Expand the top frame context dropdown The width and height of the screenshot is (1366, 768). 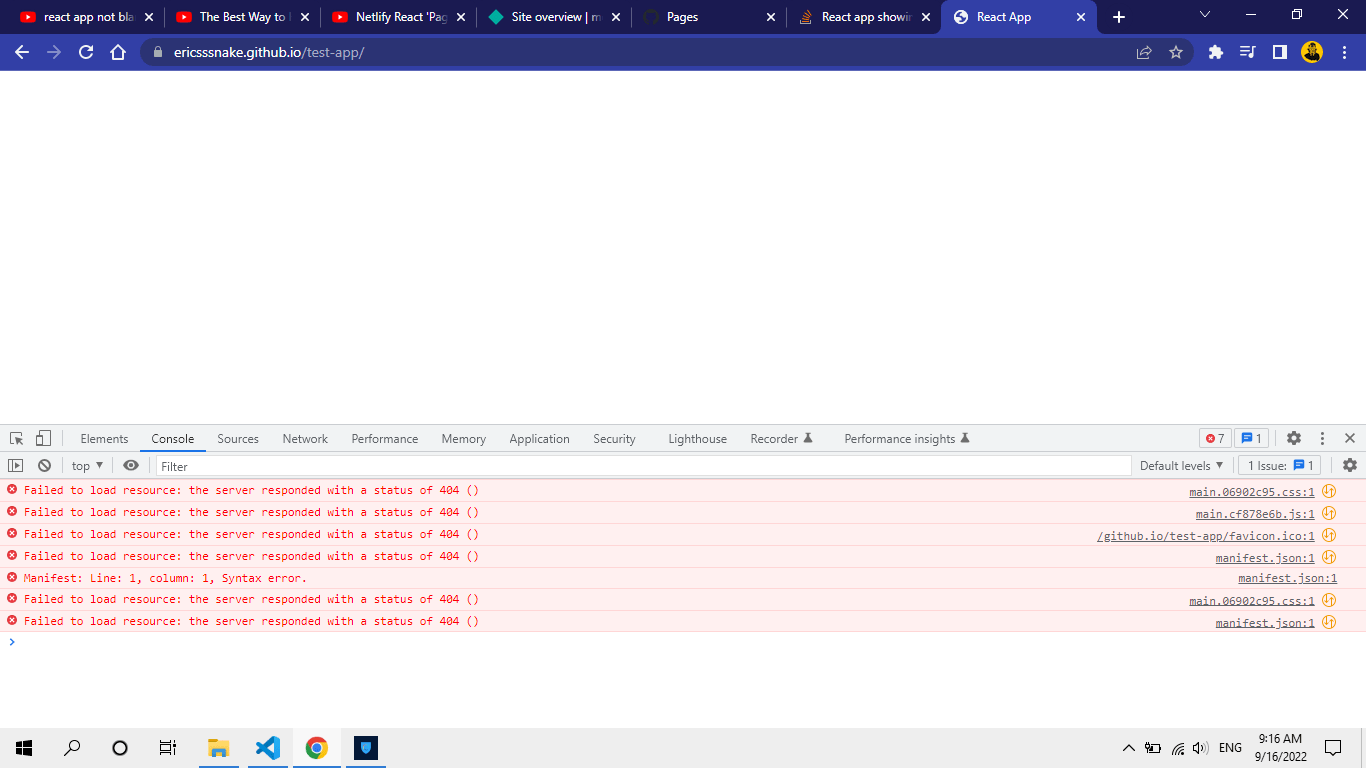(86, 465)
